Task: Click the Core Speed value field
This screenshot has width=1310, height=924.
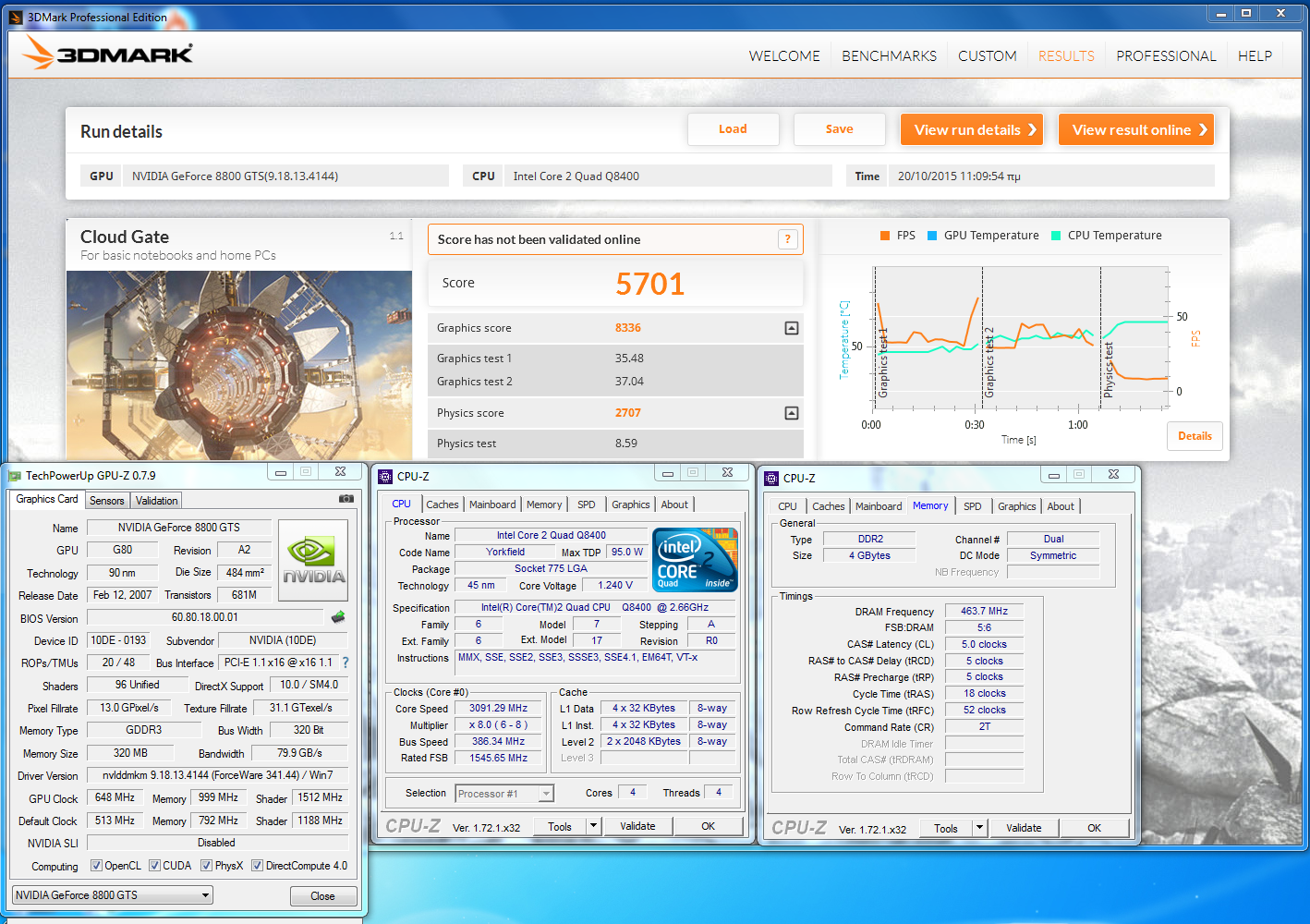Action: click(x=499, y=709)
